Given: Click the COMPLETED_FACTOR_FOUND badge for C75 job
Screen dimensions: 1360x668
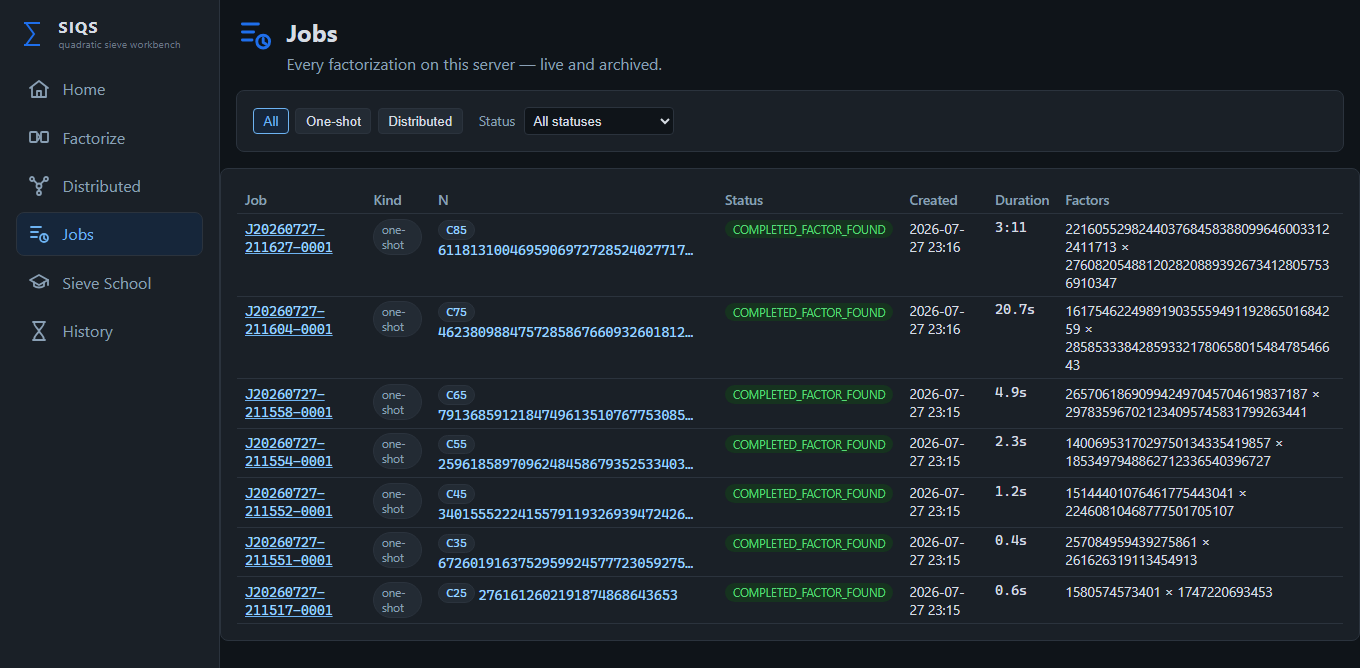Looking at the screenshot, I should (809, 312).
